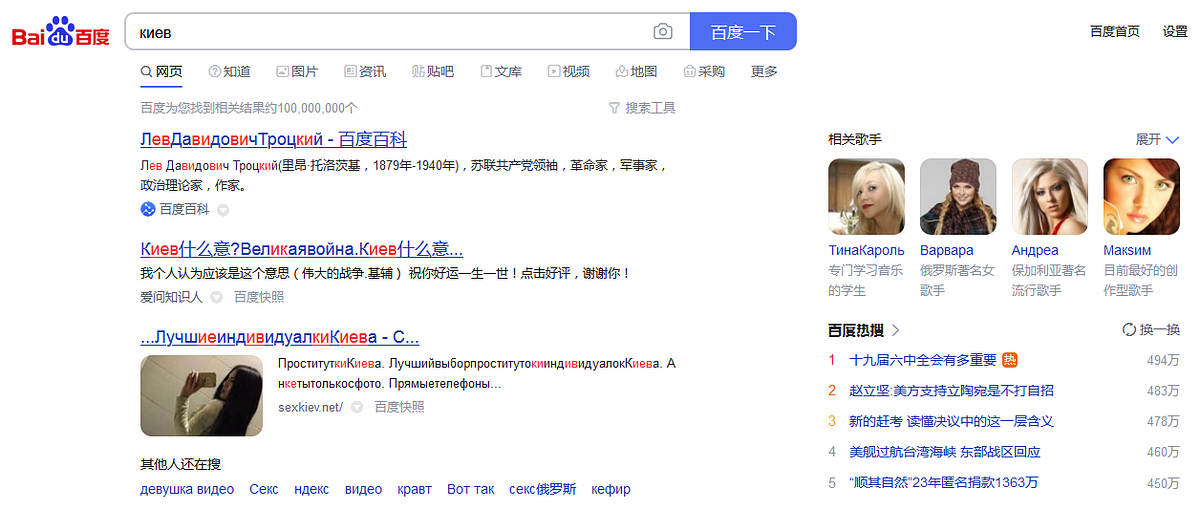Click related search девушка видео
The width and height of the screenshot is (1200, 505).
click(187, 489)
